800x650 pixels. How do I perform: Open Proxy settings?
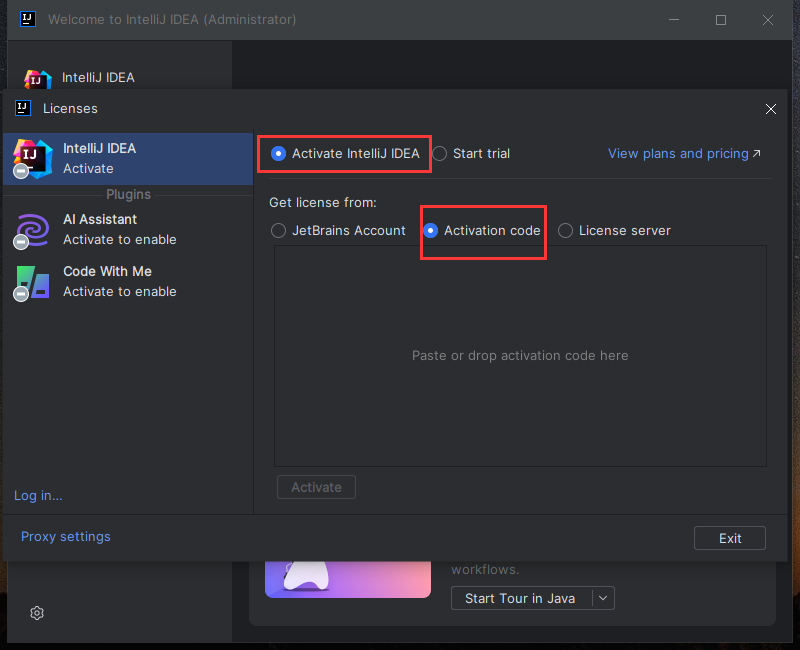[x=65, y=537]
